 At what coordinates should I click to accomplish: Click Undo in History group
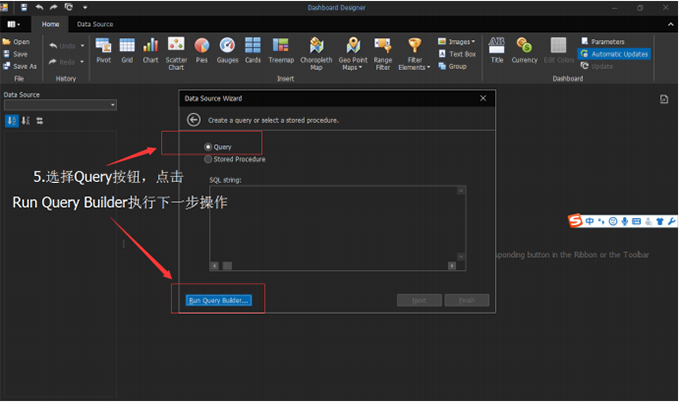[63, 46]
